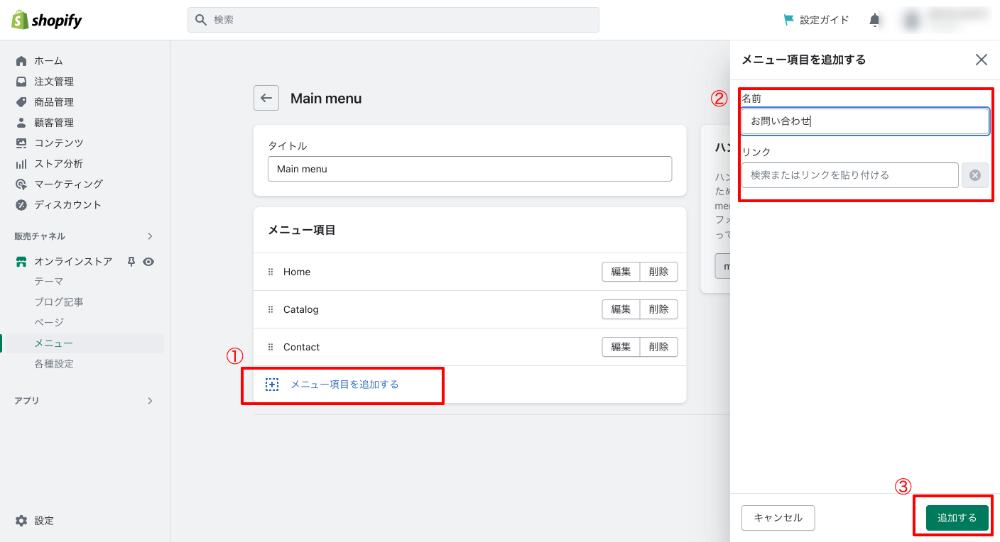Click the 注文管理 inbox icon
Screen dimensions: 1000x542
pos(21,82)
